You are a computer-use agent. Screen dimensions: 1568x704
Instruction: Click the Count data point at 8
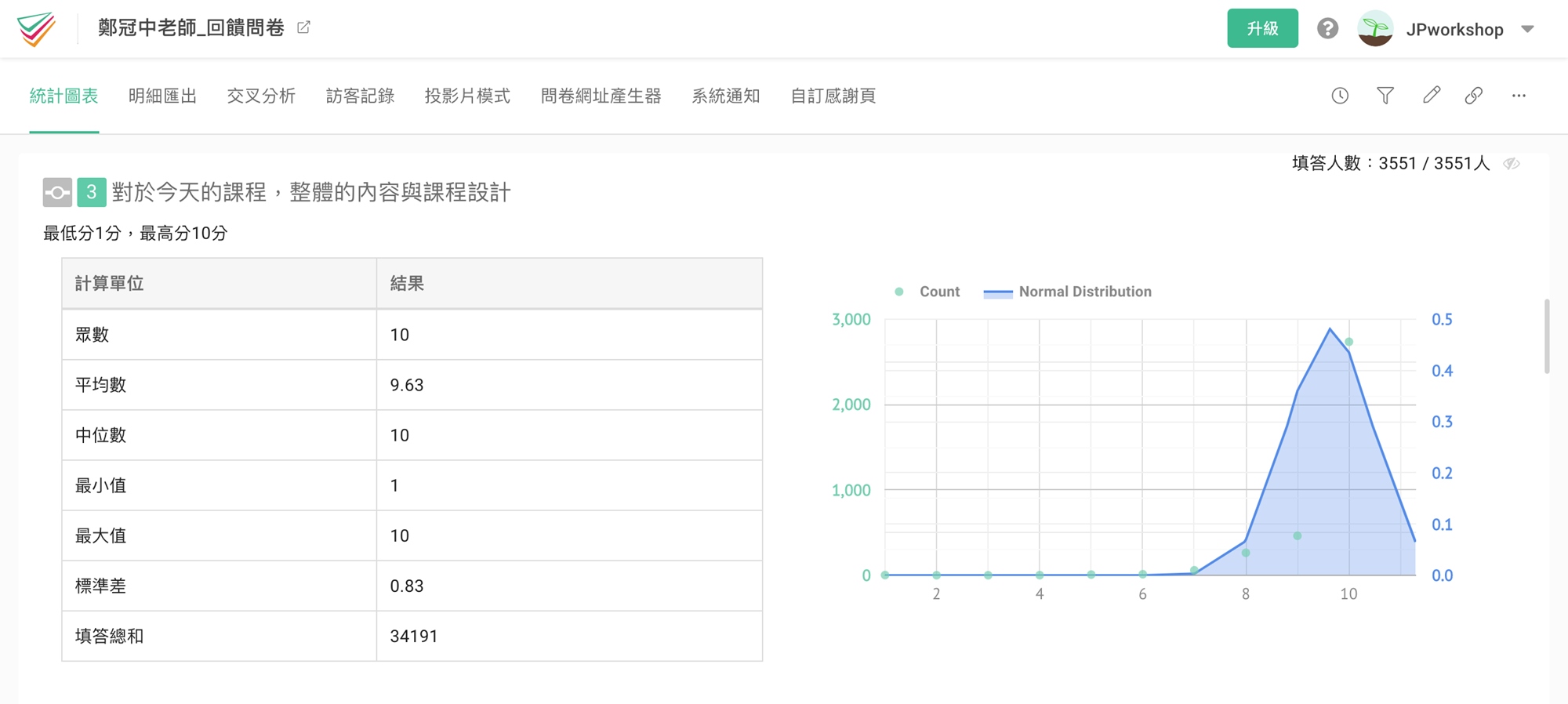1246,553
